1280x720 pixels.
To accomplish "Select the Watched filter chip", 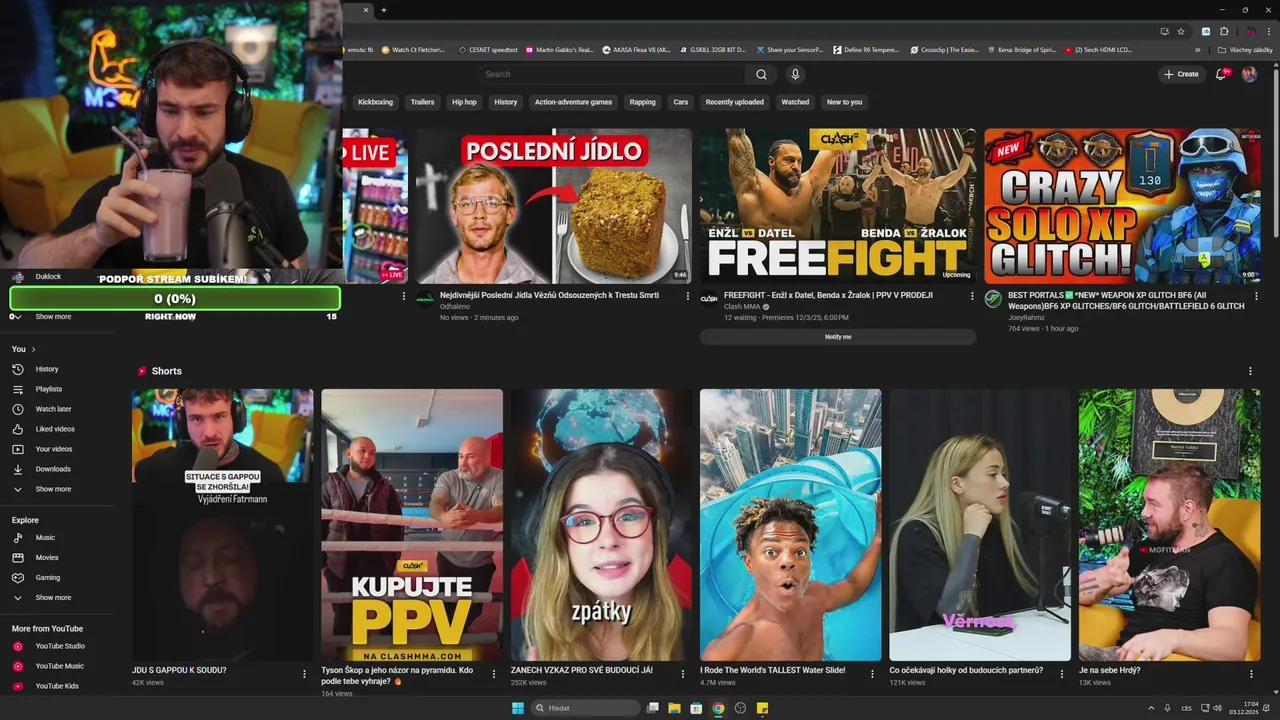I will tap(795, 102).
